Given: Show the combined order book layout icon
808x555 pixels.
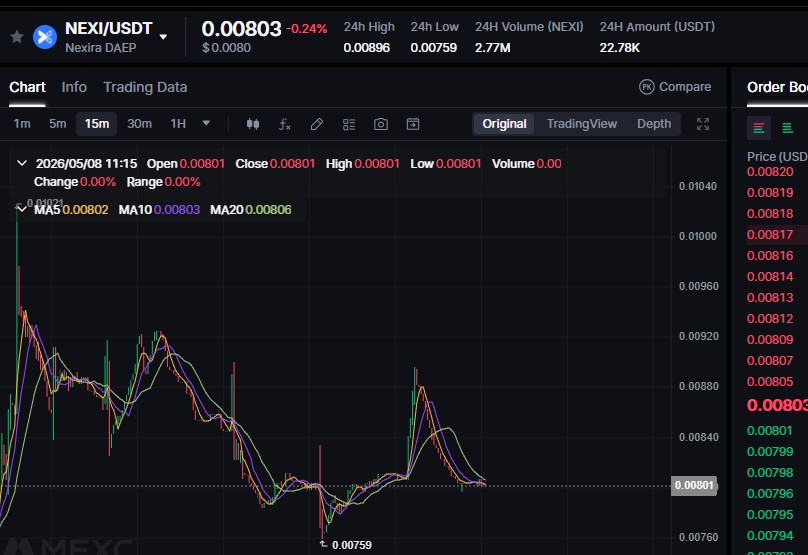Looking at the screenshot, I should [759, 128].
